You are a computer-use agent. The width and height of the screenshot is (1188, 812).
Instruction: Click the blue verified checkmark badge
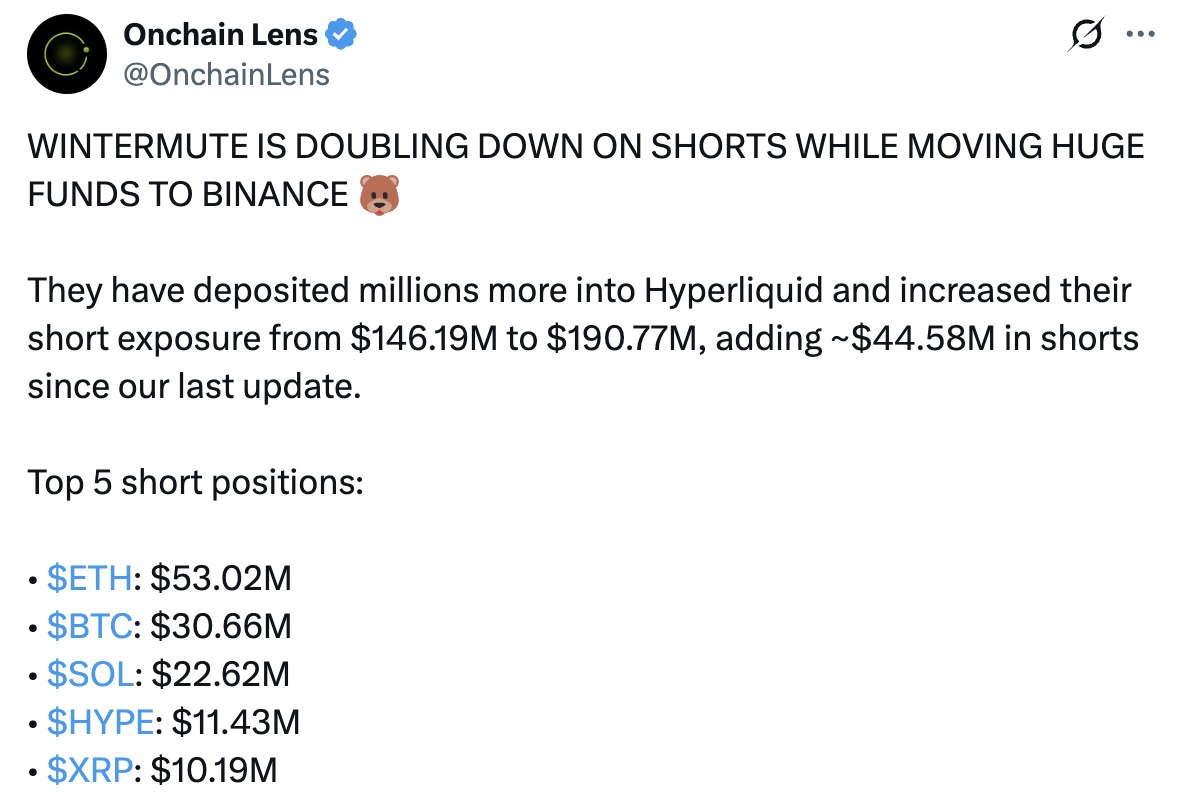(x=341, y=34)
